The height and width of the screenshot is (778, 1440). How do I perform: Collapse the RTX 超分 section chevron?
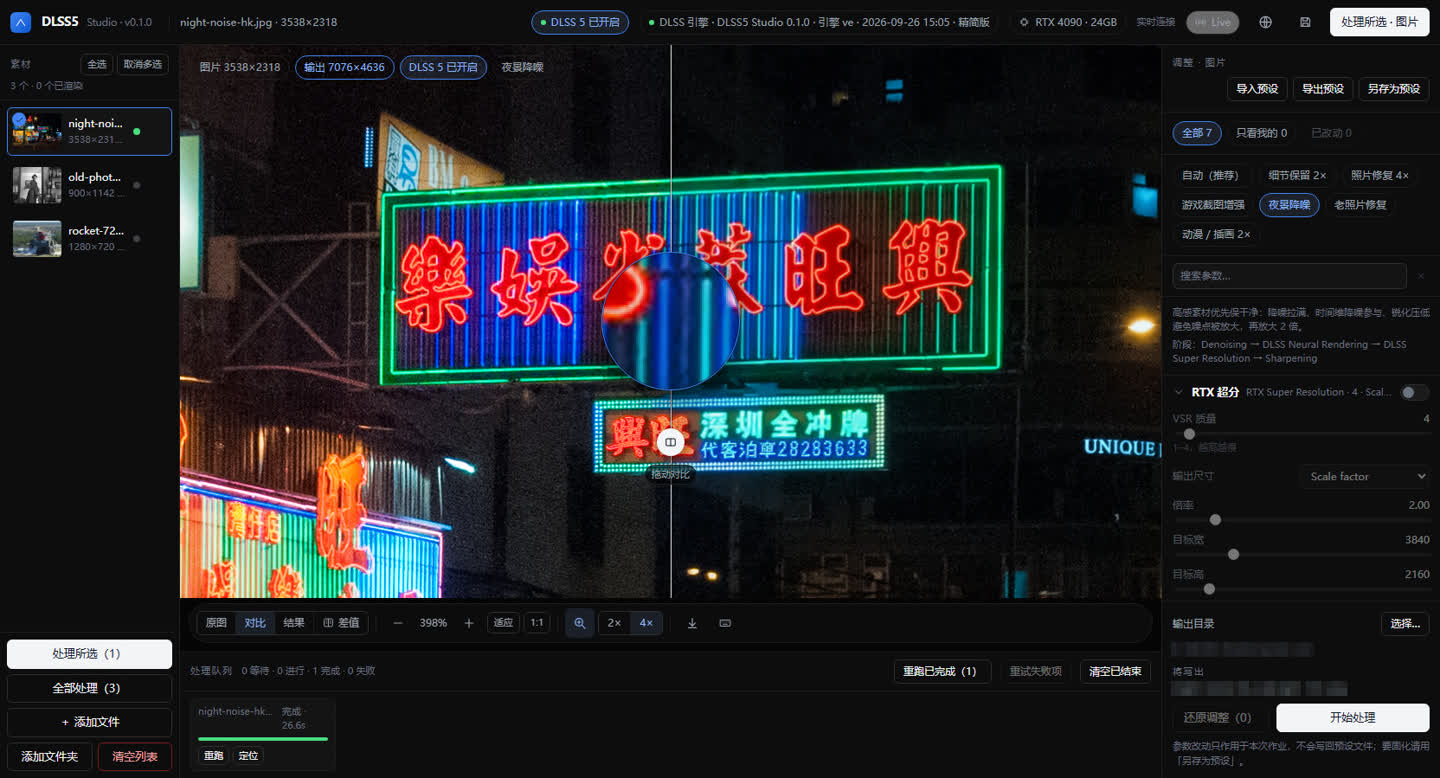[1178, 392]
